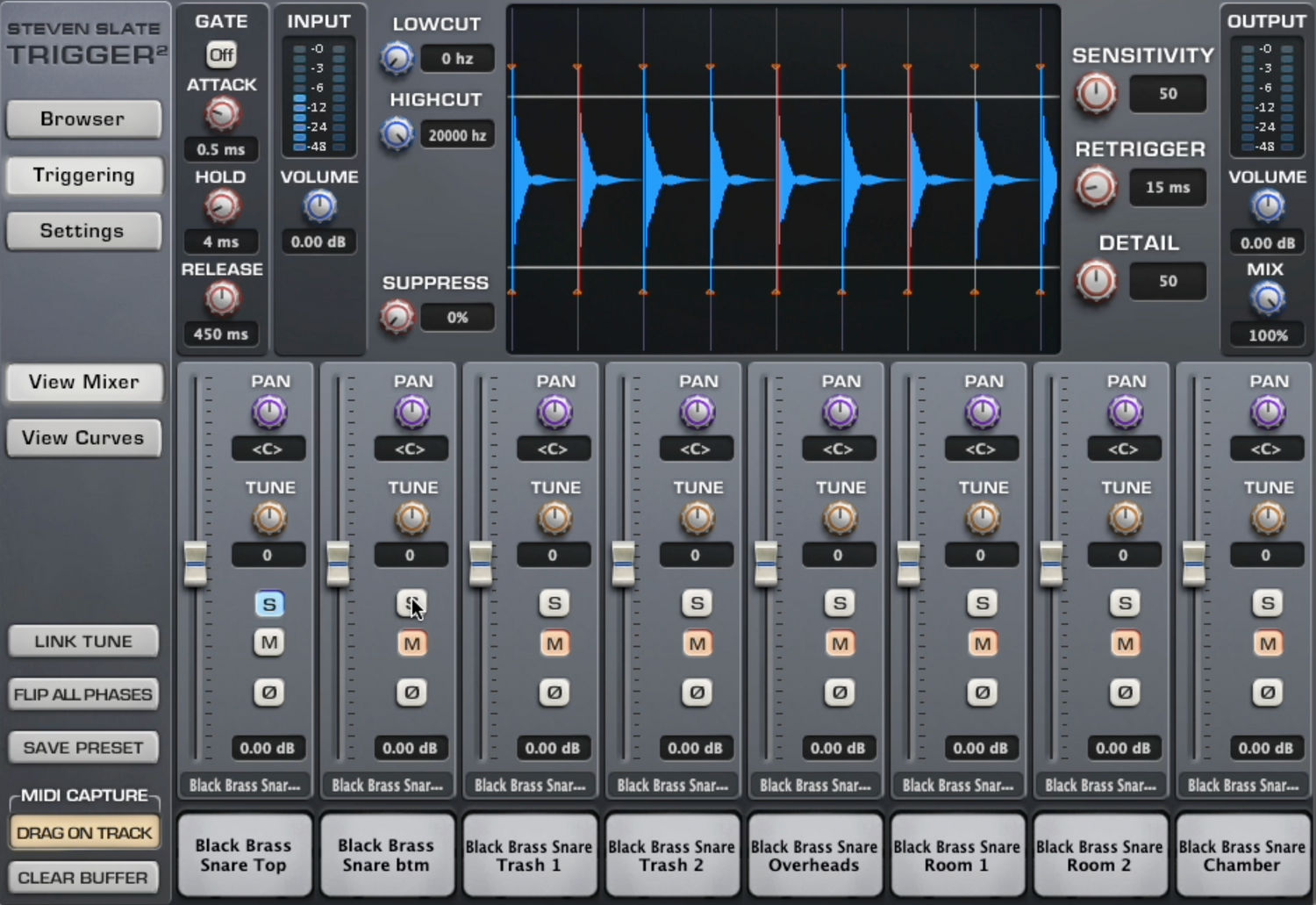
Task: Click the Lowcut knob
Action: click(397, 59)
